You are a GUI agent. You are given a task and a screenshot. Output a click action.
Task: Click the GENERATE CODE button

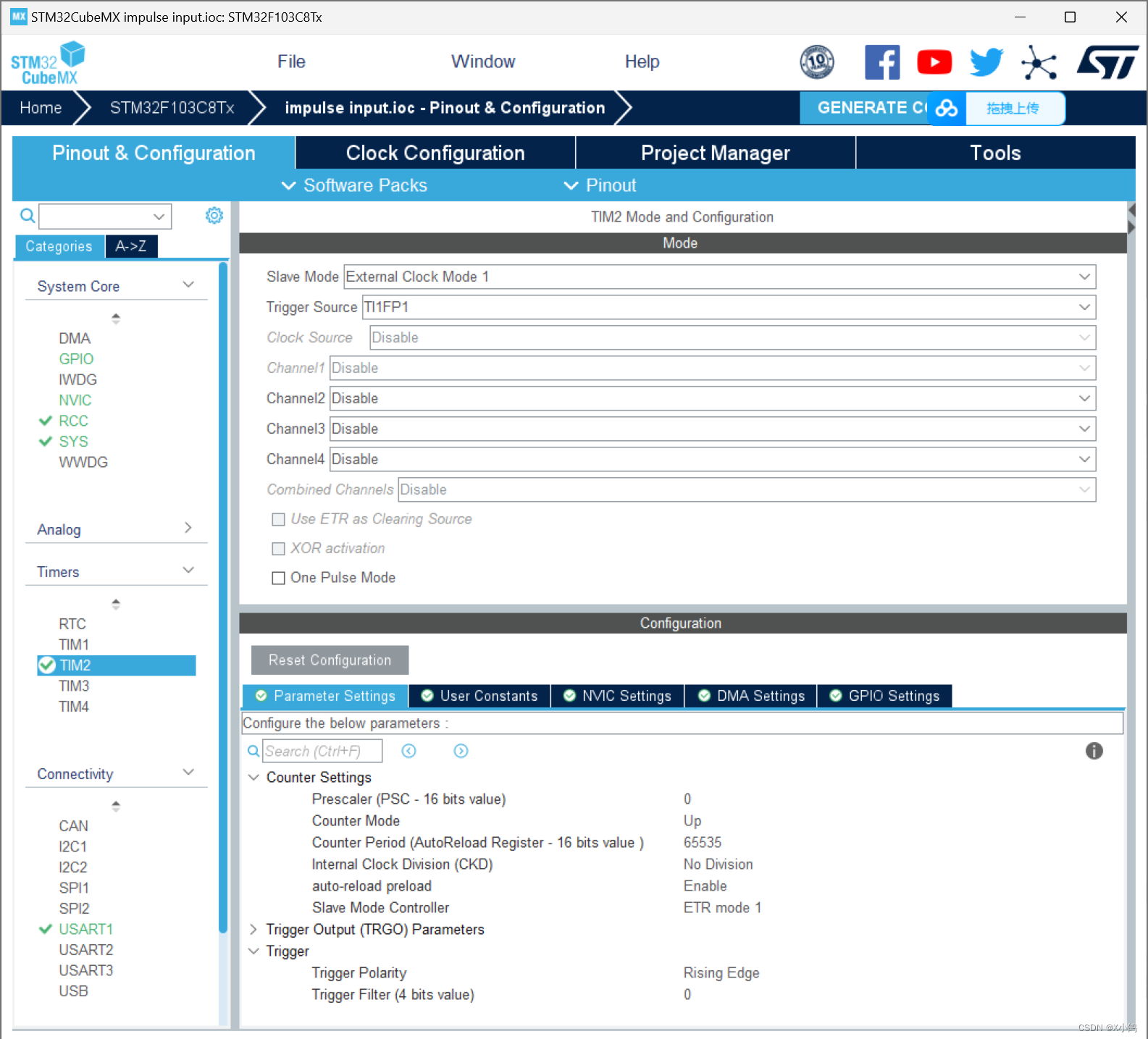coord(865,108)
